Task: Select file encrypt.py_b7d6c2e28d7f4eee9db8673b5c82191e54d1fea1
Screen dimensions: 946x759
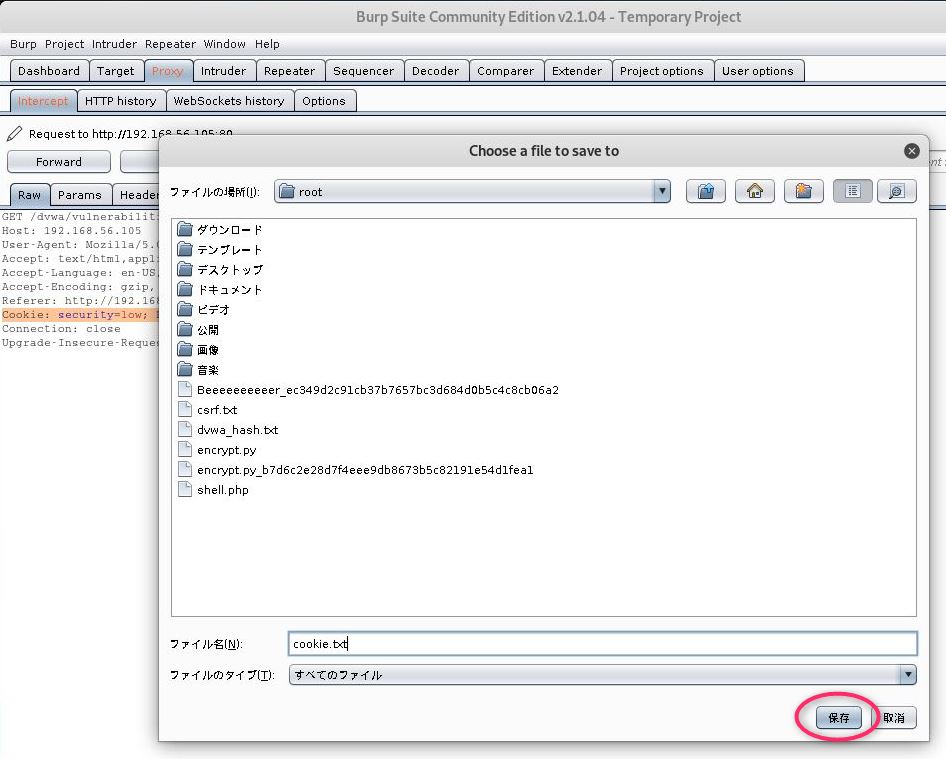Action: click(x=356, y=469)
